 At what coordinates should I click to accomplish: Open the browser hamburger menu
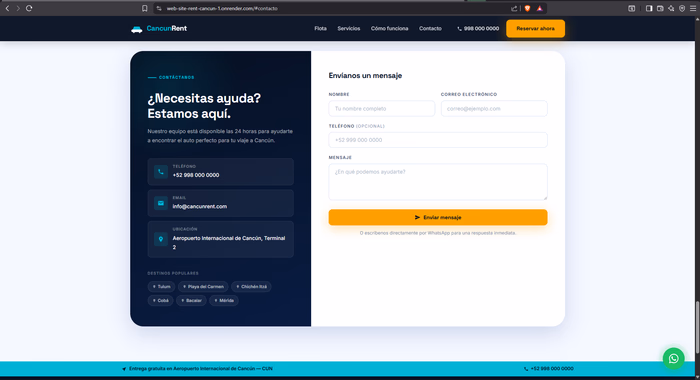pos(693,8)
